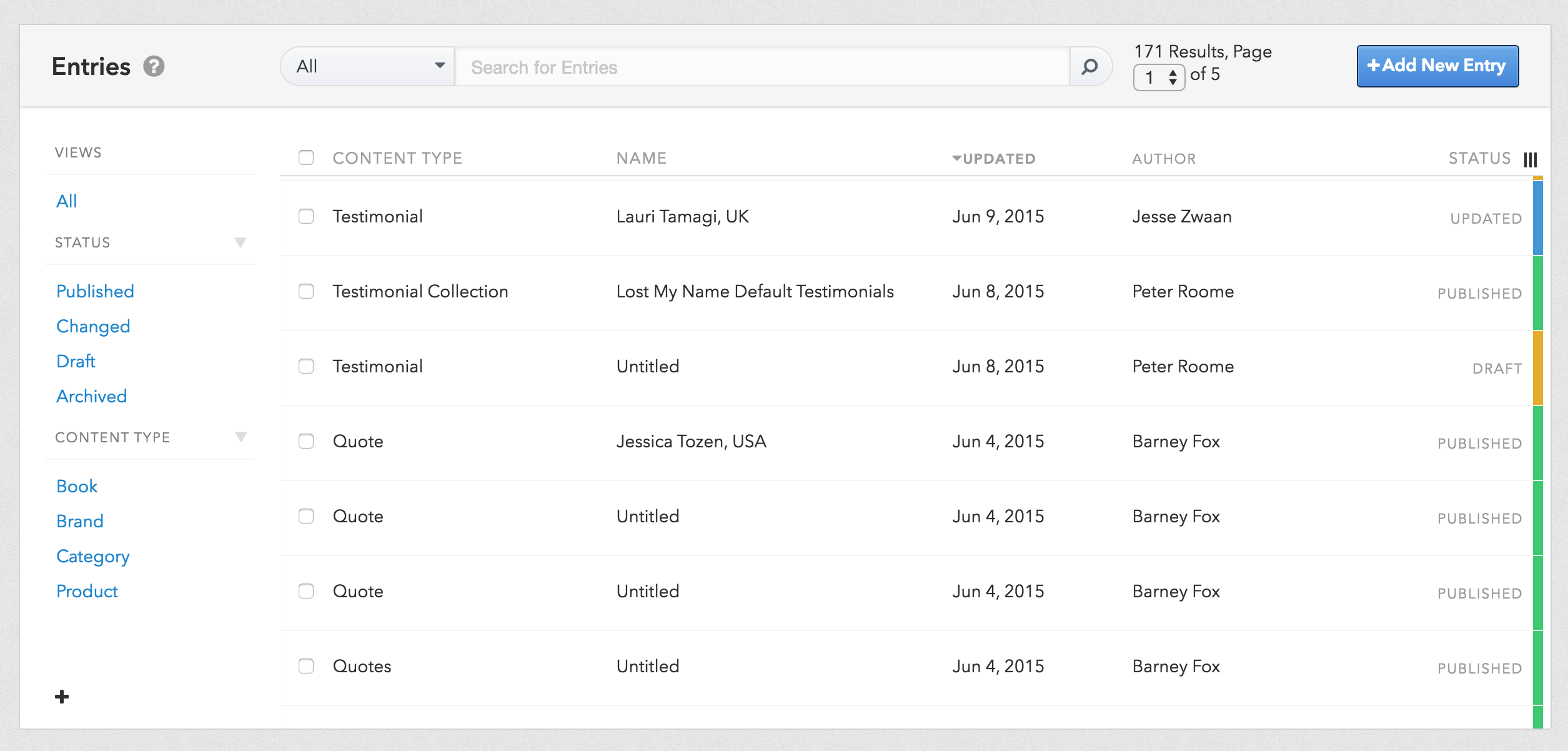The width and height of the screenshot is (1568, 751).
Task: Toggle the select-all entries checkbox
Action: click(x=306, y=157)
